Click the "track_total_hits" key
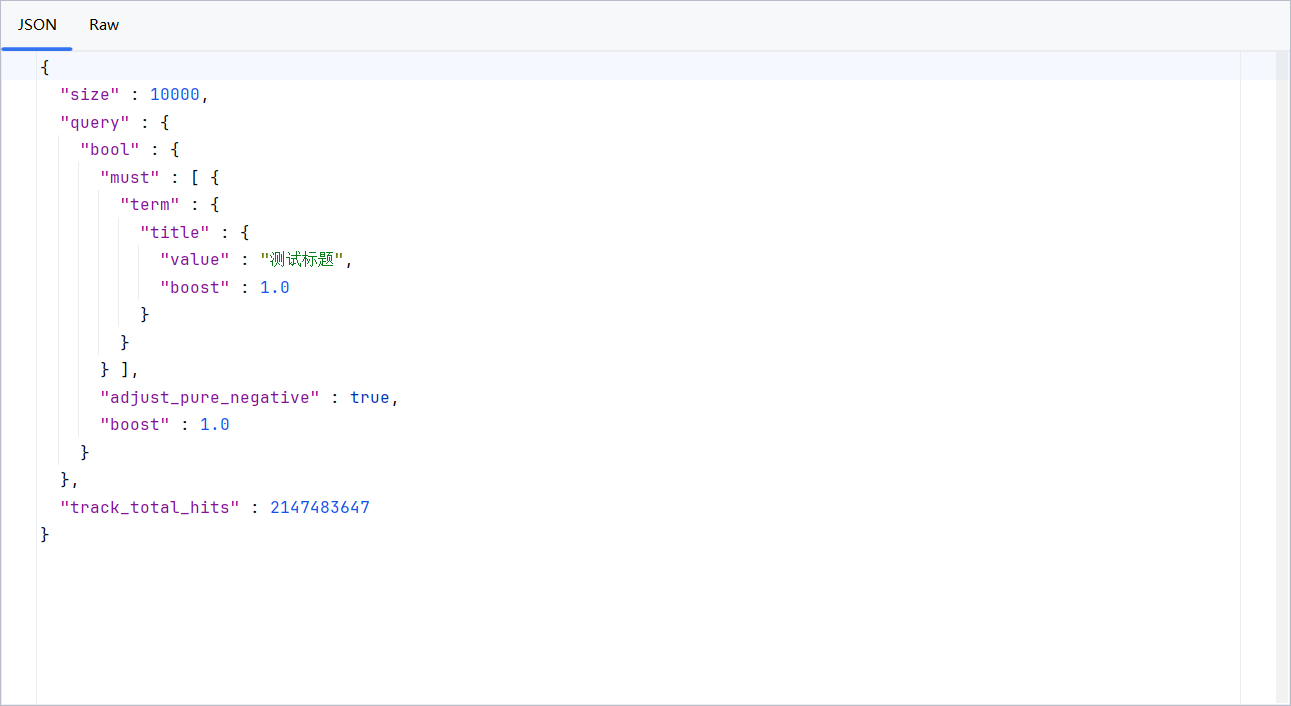This screenshot has width=1291, height=706. (150, 508)
